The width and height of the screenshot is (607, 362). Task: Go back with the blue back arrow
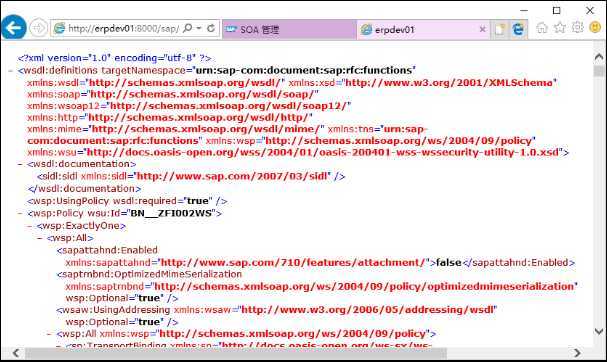14,27
